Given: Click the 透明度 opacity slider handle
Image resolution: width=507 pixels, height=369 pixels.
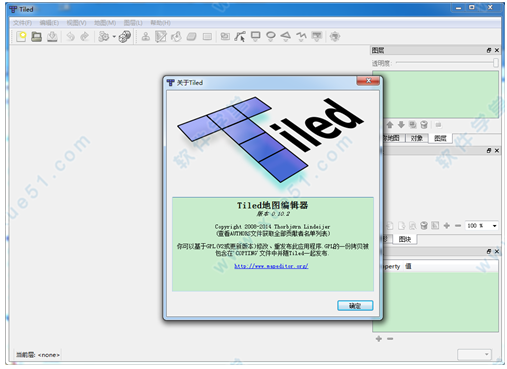Looking at the screenshot, I should [x=496, y=63].
